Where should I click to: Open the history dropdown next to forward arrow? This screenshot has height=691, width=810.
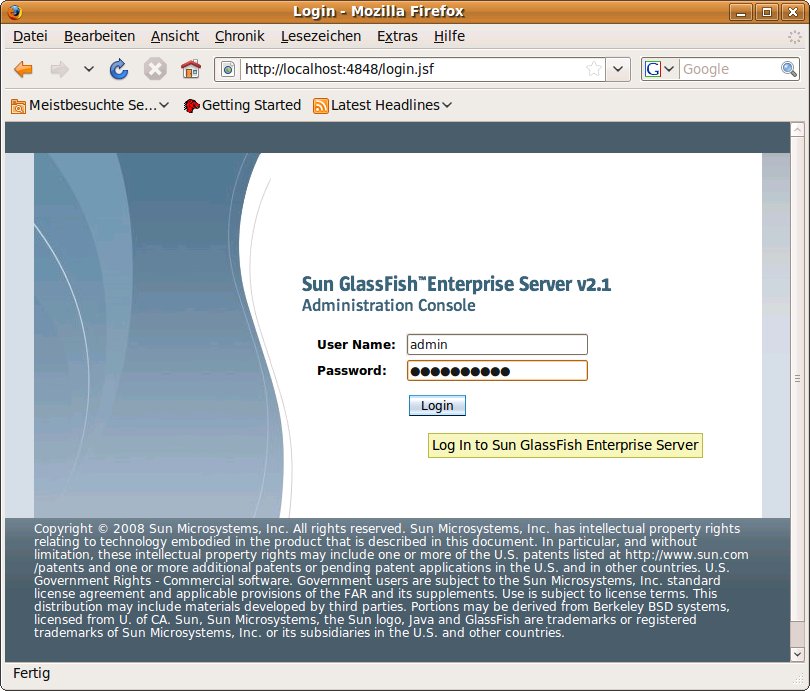point(88,69)
